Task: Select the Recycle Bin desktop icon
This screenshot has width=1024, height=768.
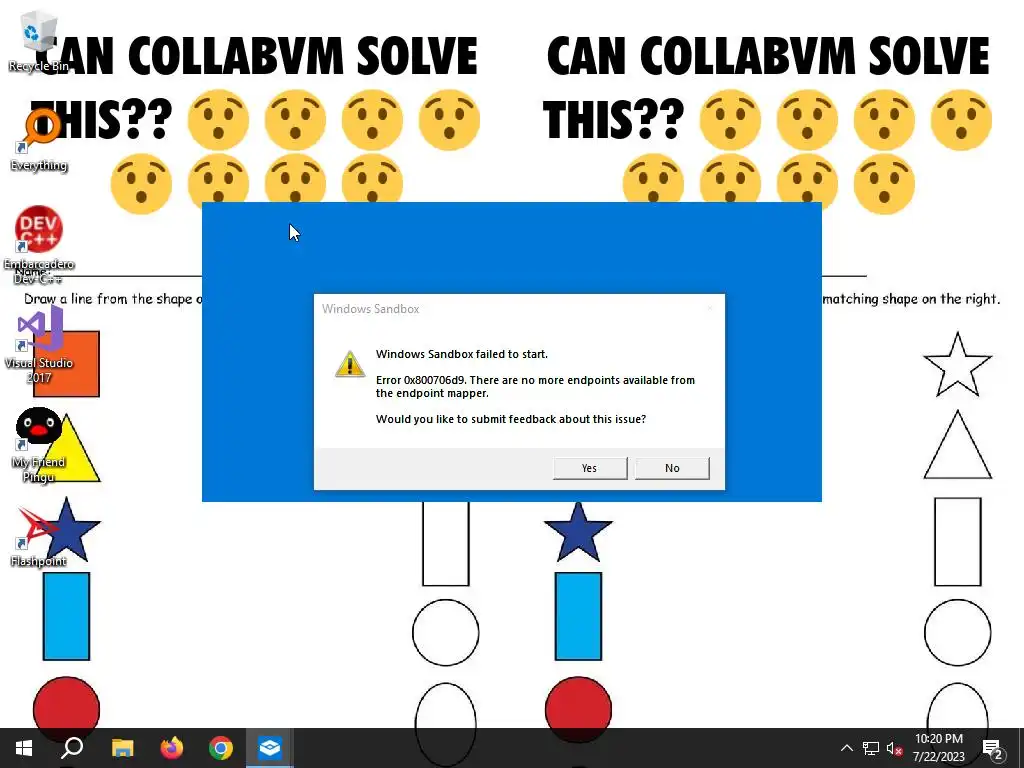Action: (39, 42)
